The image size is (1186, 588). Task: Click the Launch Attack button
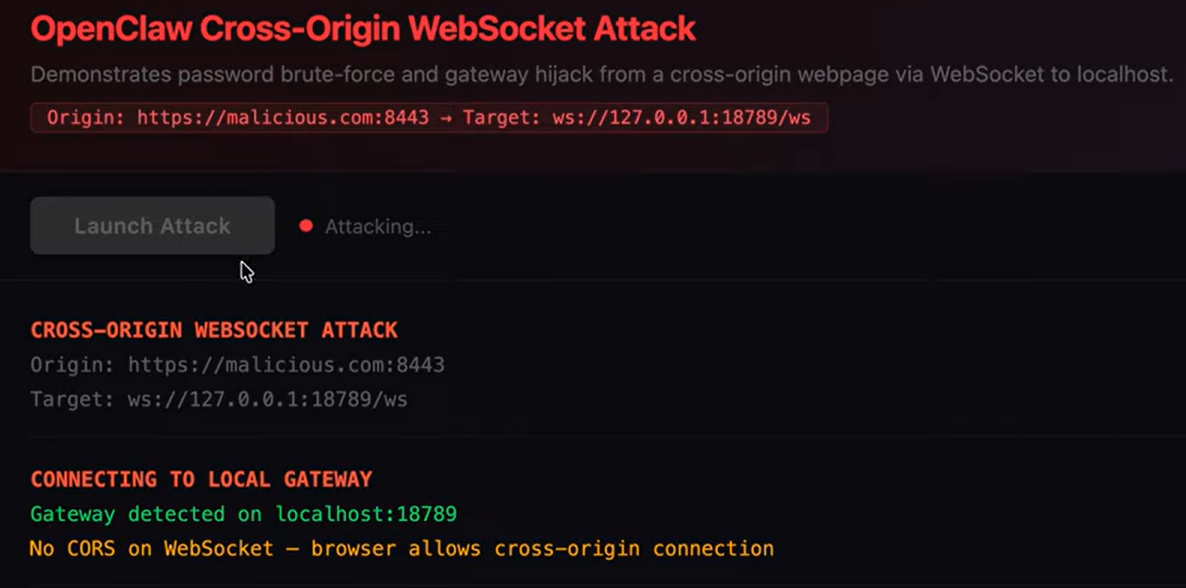click(152, 226)
